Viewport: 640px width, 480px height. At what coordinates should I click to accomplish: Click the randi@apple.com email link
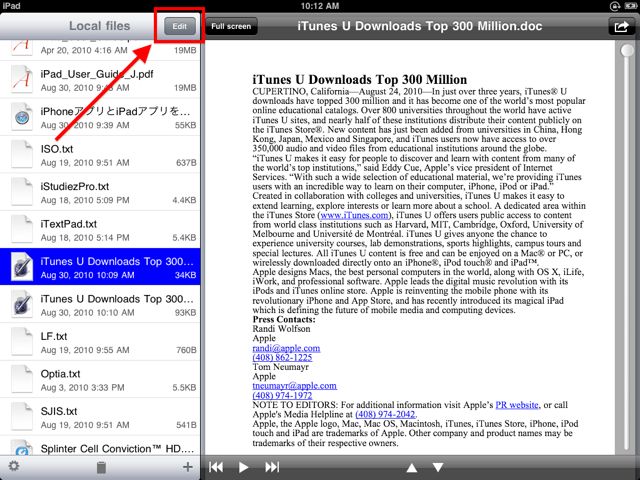(x=286, y=348)
